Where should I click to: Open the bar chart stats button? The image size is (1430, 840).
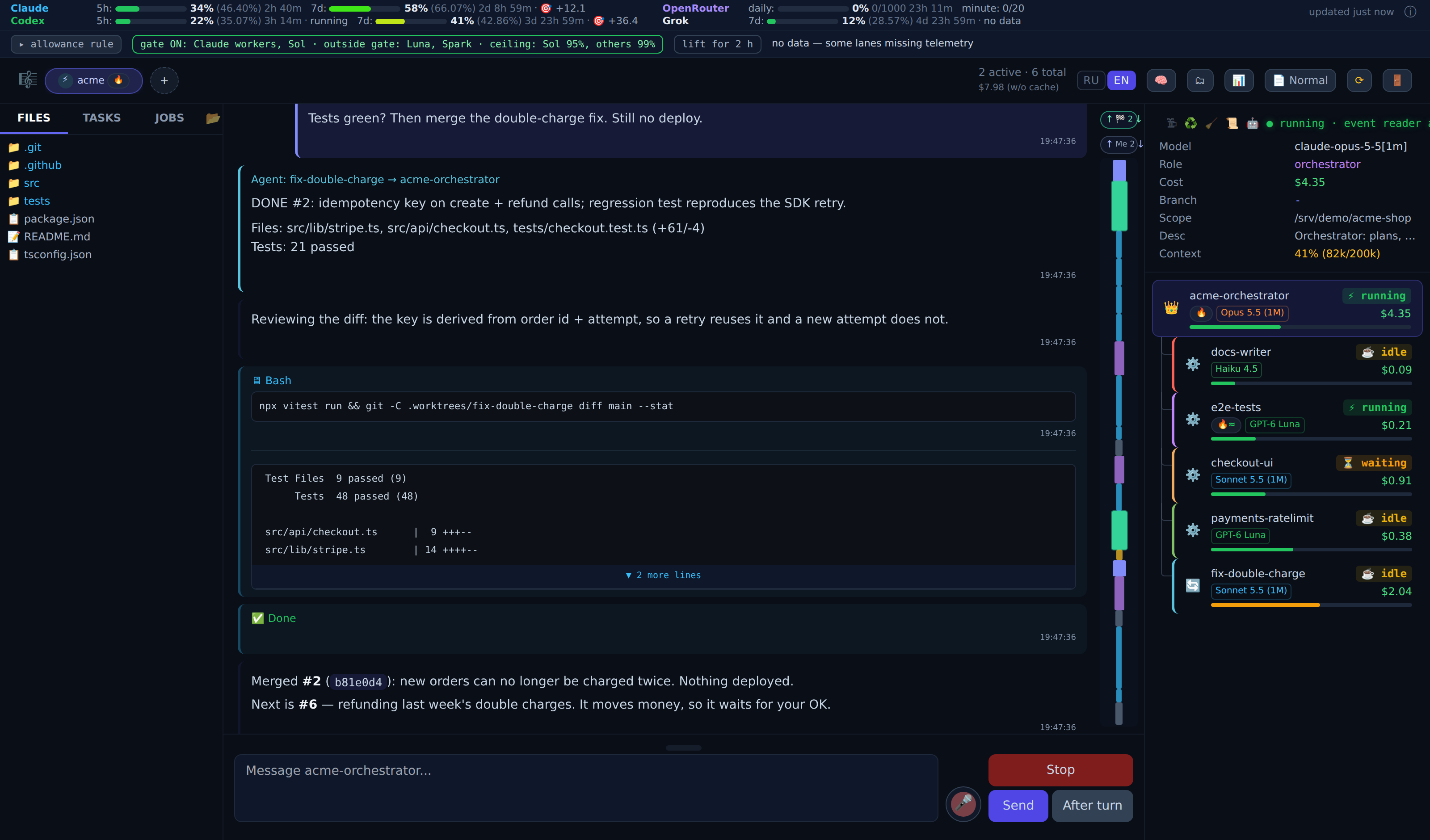[1238, 80]
